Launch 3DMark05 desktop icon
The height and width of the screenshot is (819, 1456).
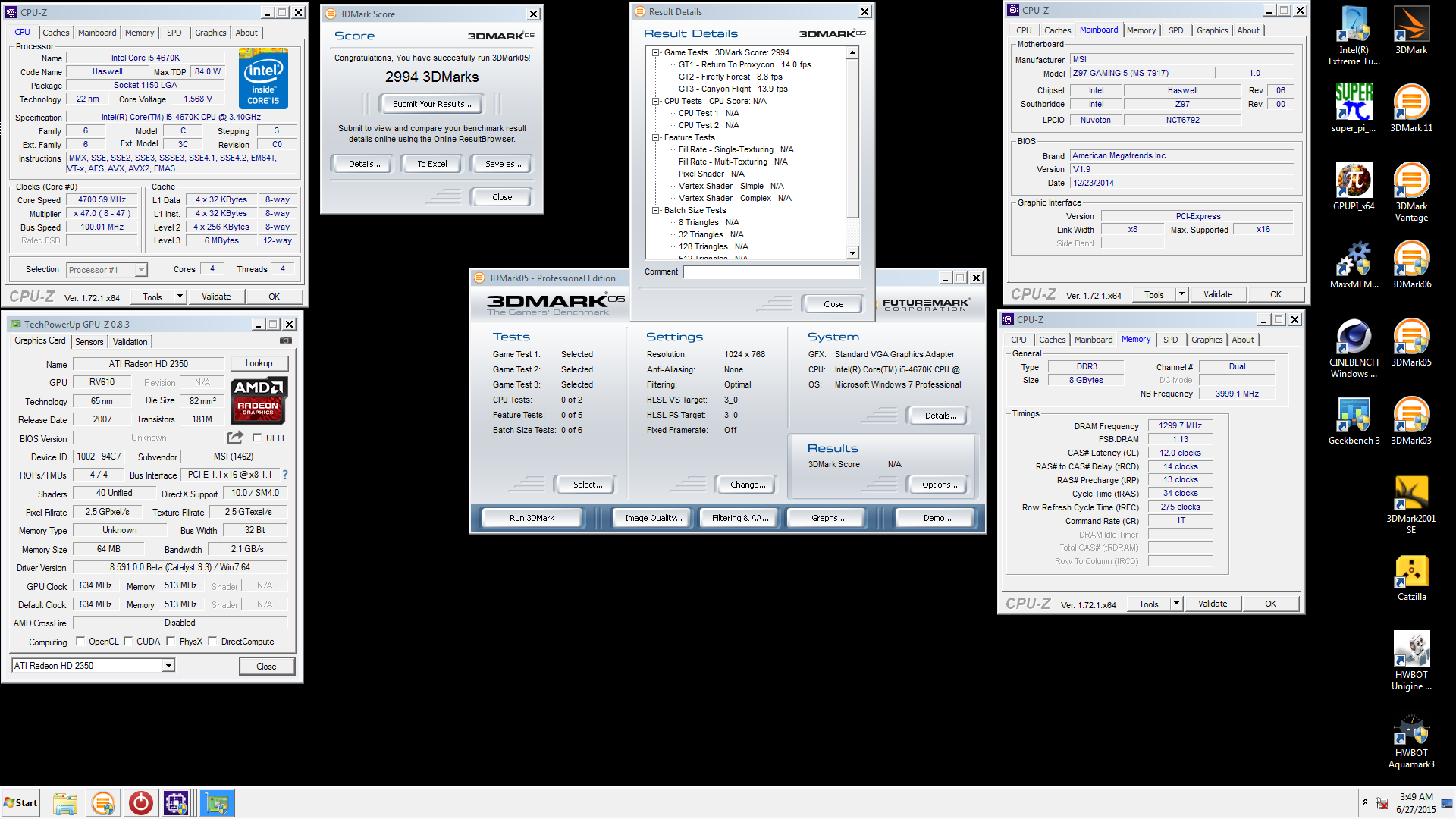(x=1411, y=343)
